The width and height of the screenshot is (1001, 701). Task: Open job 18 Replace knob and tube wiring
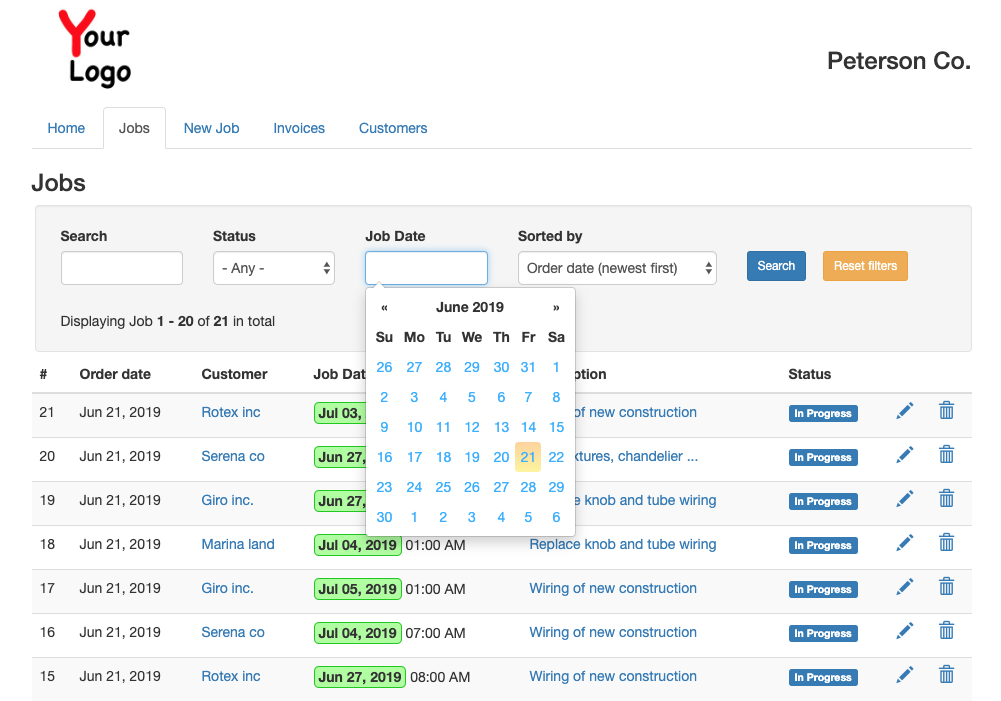click(622, 545)
